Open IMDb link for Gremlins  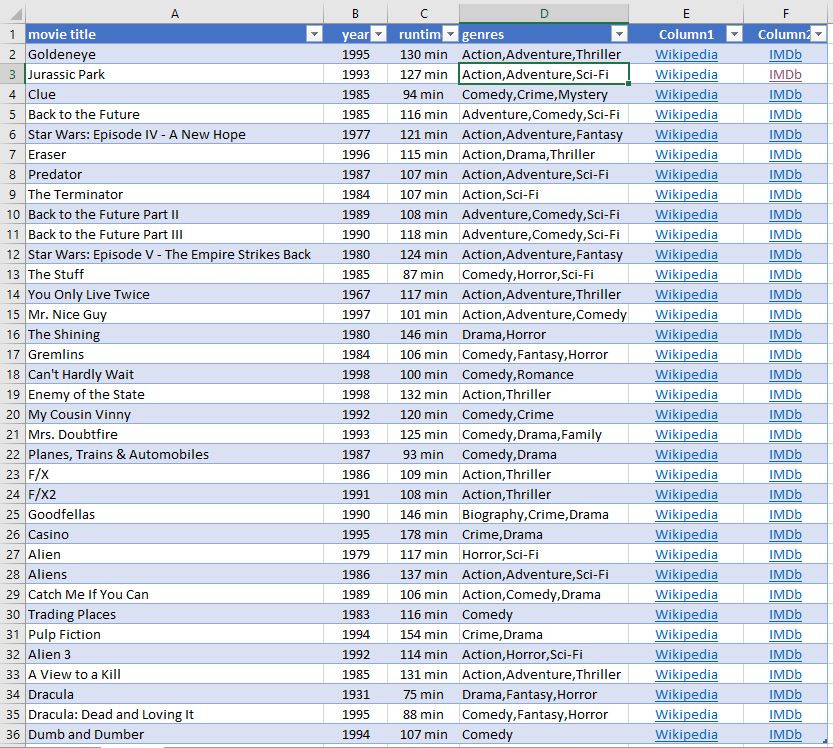(785, 354)
